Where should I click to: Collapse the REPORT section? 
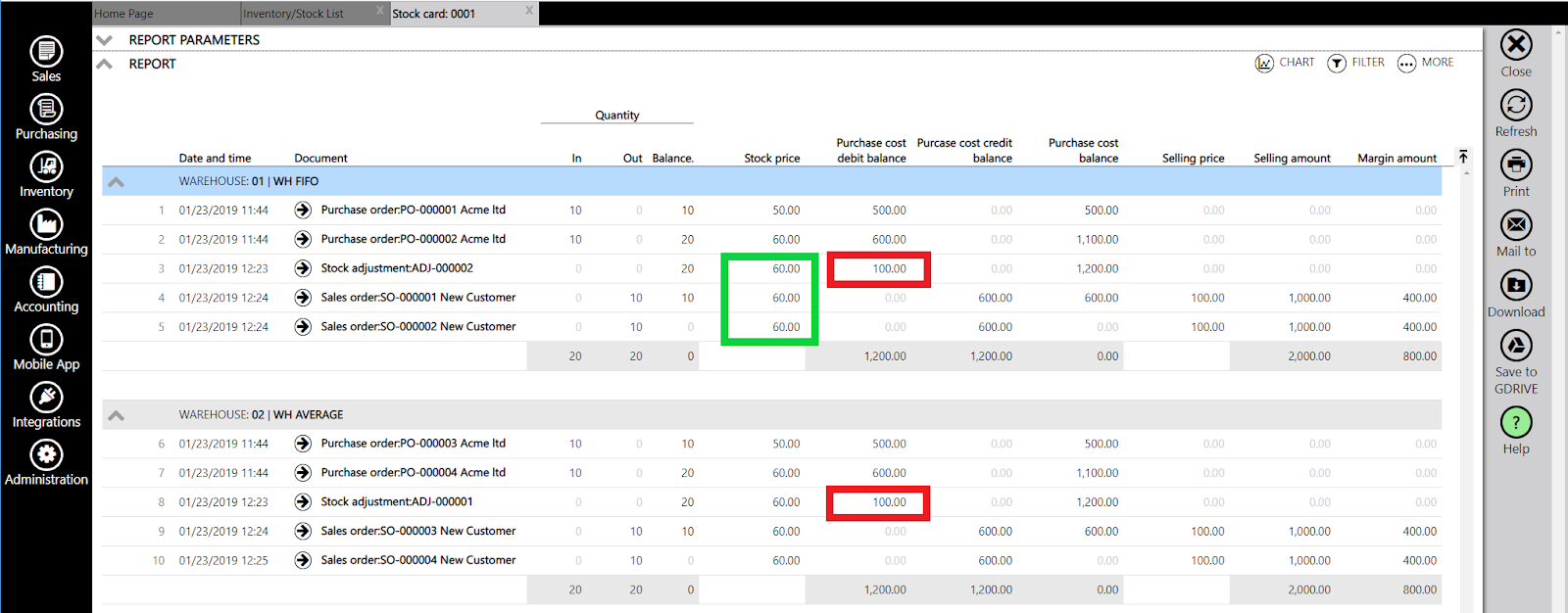coord(104,64)
